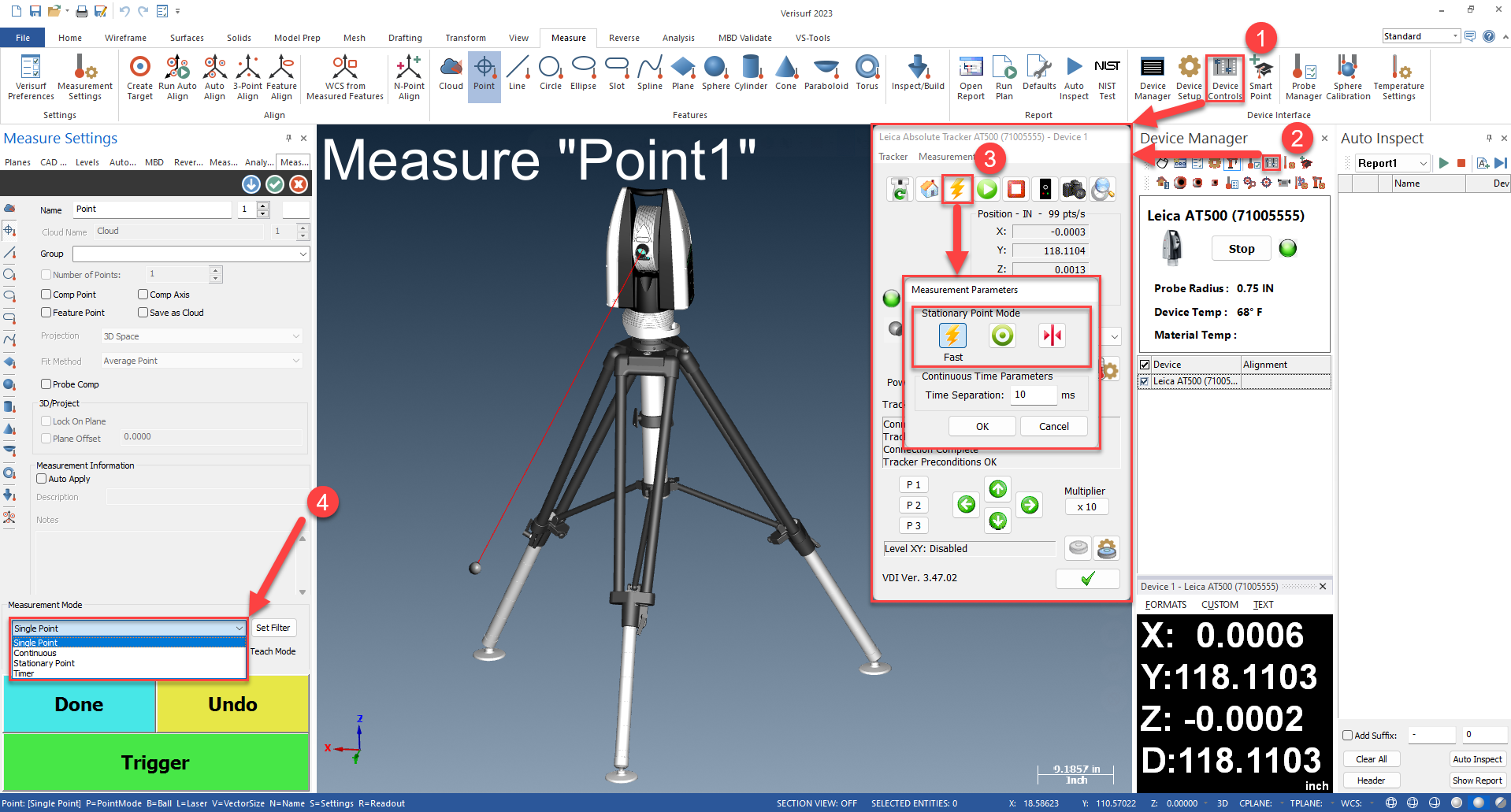The width and height of the screenshot is (1511, 812).
Task: Open Report1 dropdown in Auto Inspect
Action: (1423, 163)
